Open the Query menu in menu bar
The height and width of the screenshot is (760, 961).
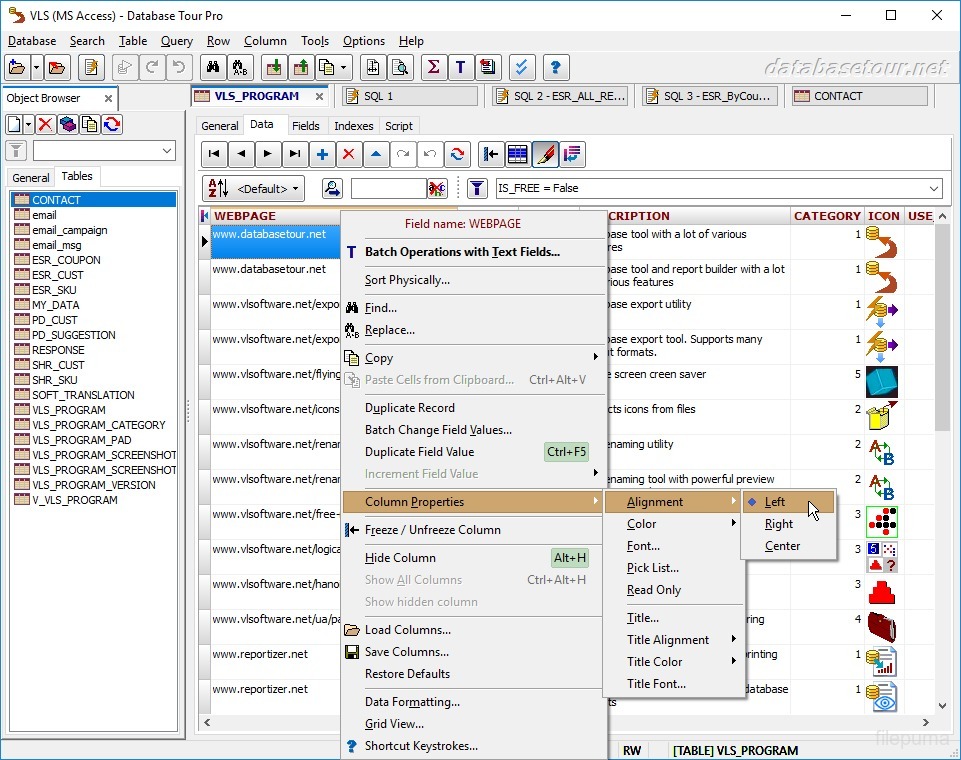tap(176, 41)
